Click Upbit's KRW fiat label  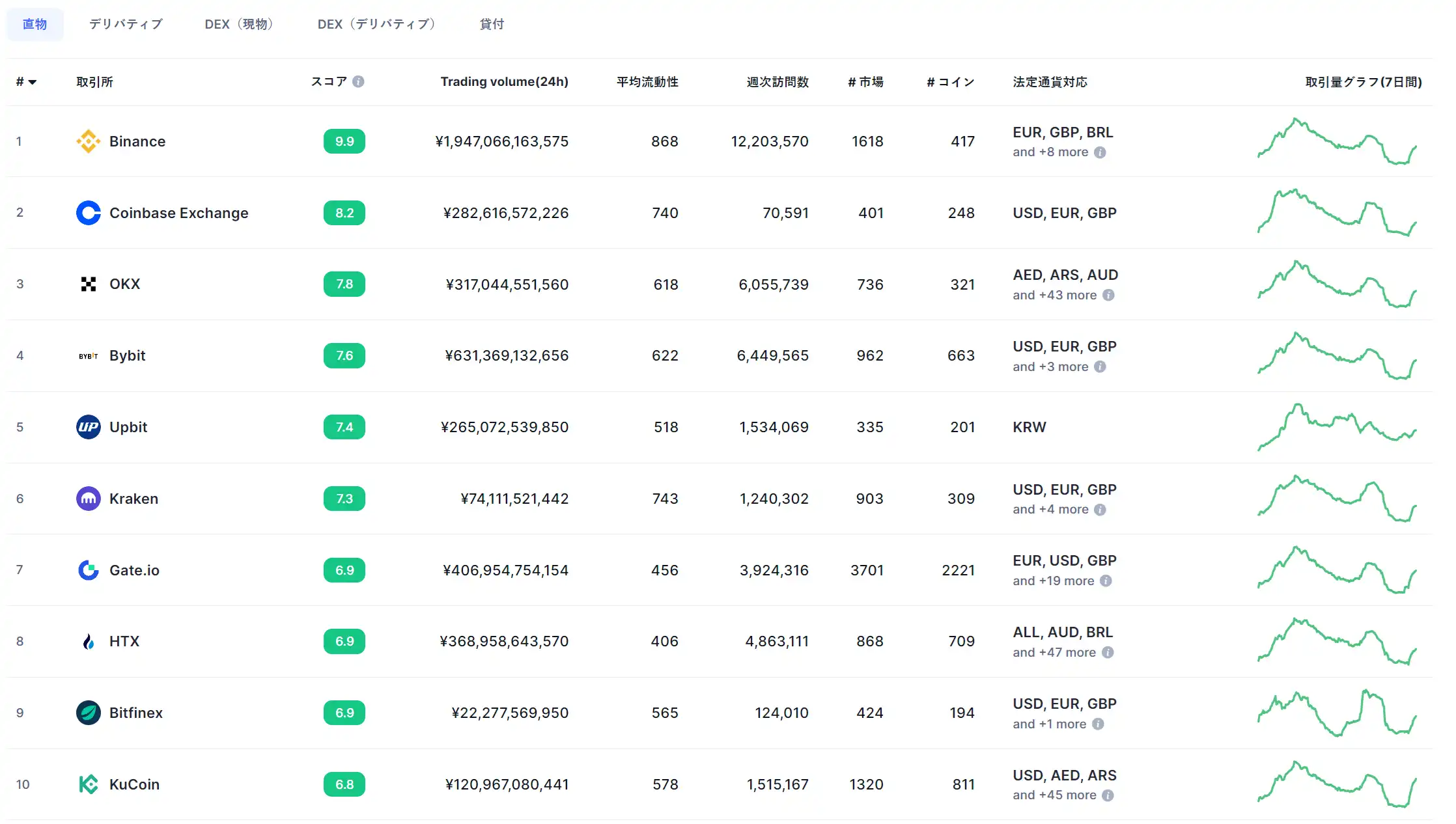[1029, 427]
